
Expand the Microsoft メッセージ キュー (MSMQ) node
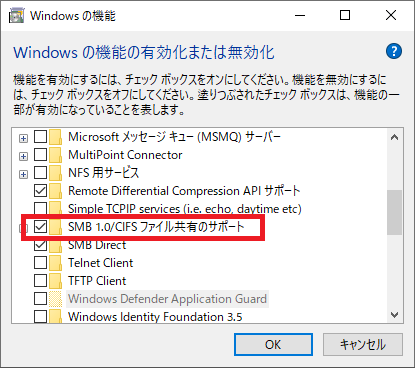pyautogui.click(x=23, y=138)
